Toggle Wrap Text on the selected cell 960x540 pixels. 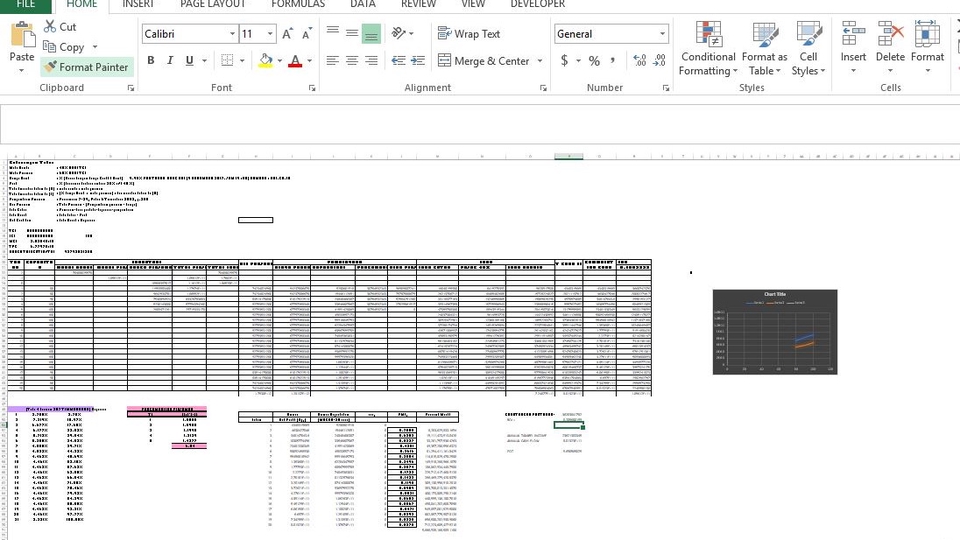(468, 34)
